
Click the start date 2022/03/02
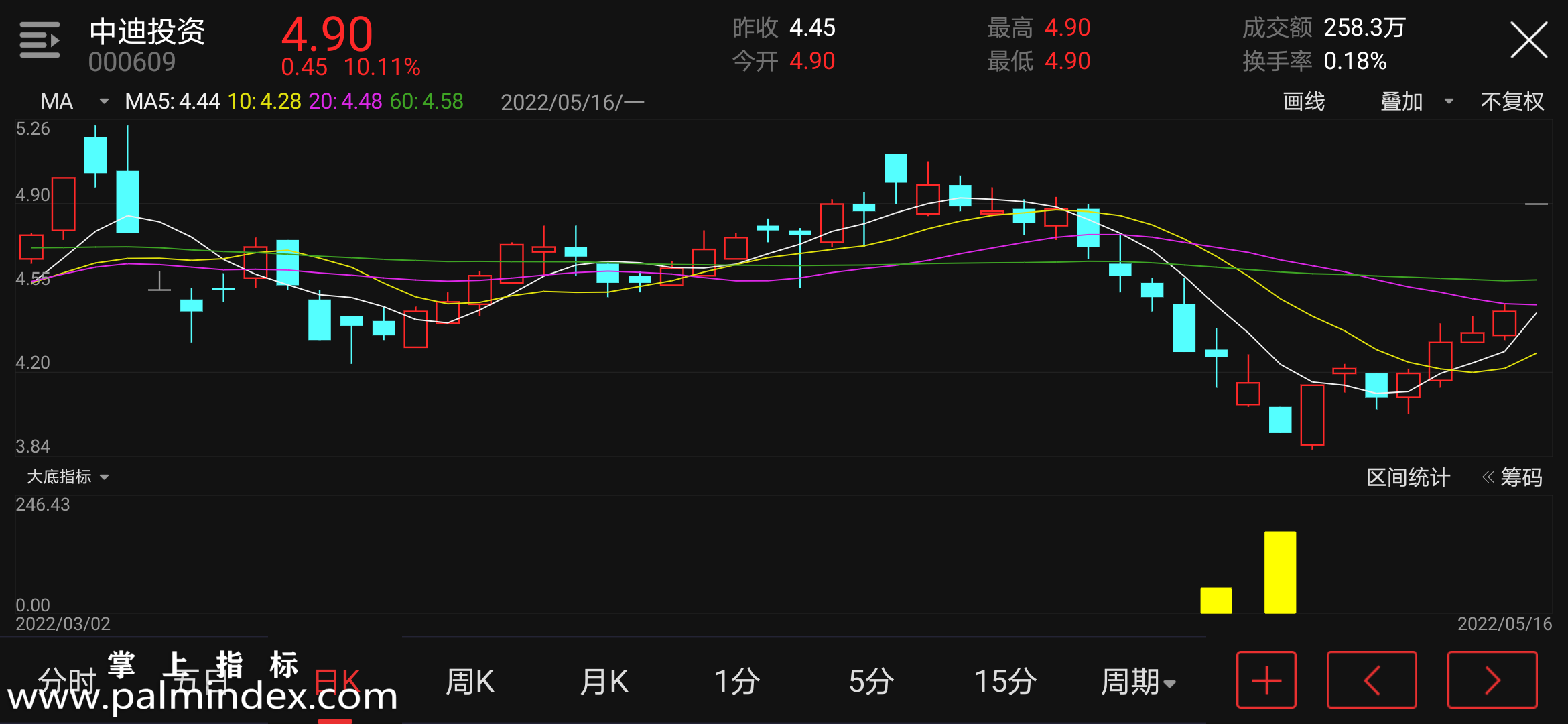click(x=63, y=624)
